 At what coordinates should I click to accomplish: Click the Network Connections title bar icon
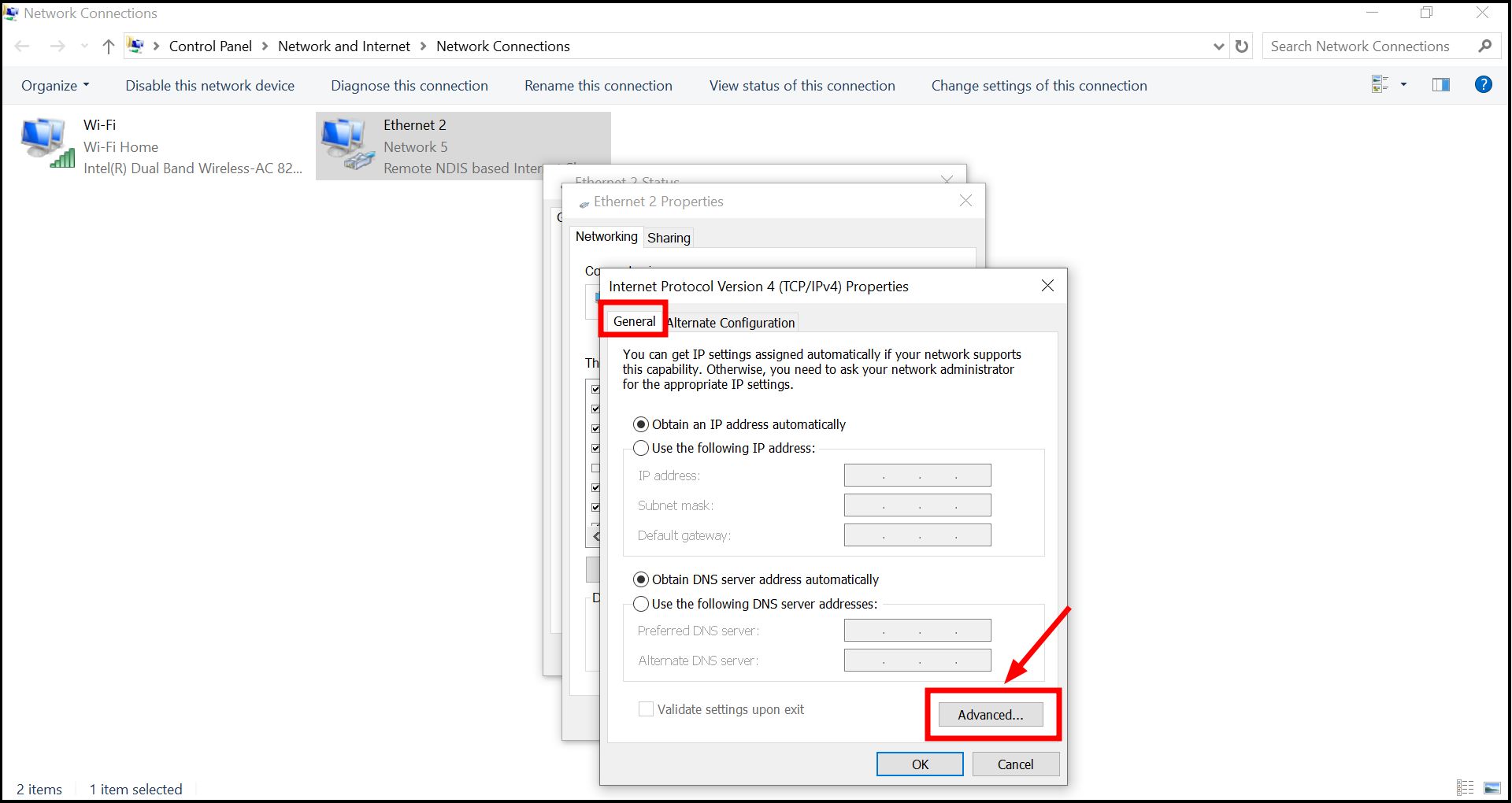click(x=12, y=13)
